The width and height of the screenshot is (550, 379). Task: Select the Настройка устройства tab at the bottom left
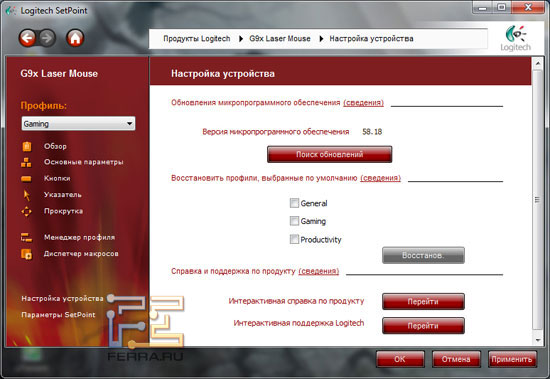click(62, 298)
